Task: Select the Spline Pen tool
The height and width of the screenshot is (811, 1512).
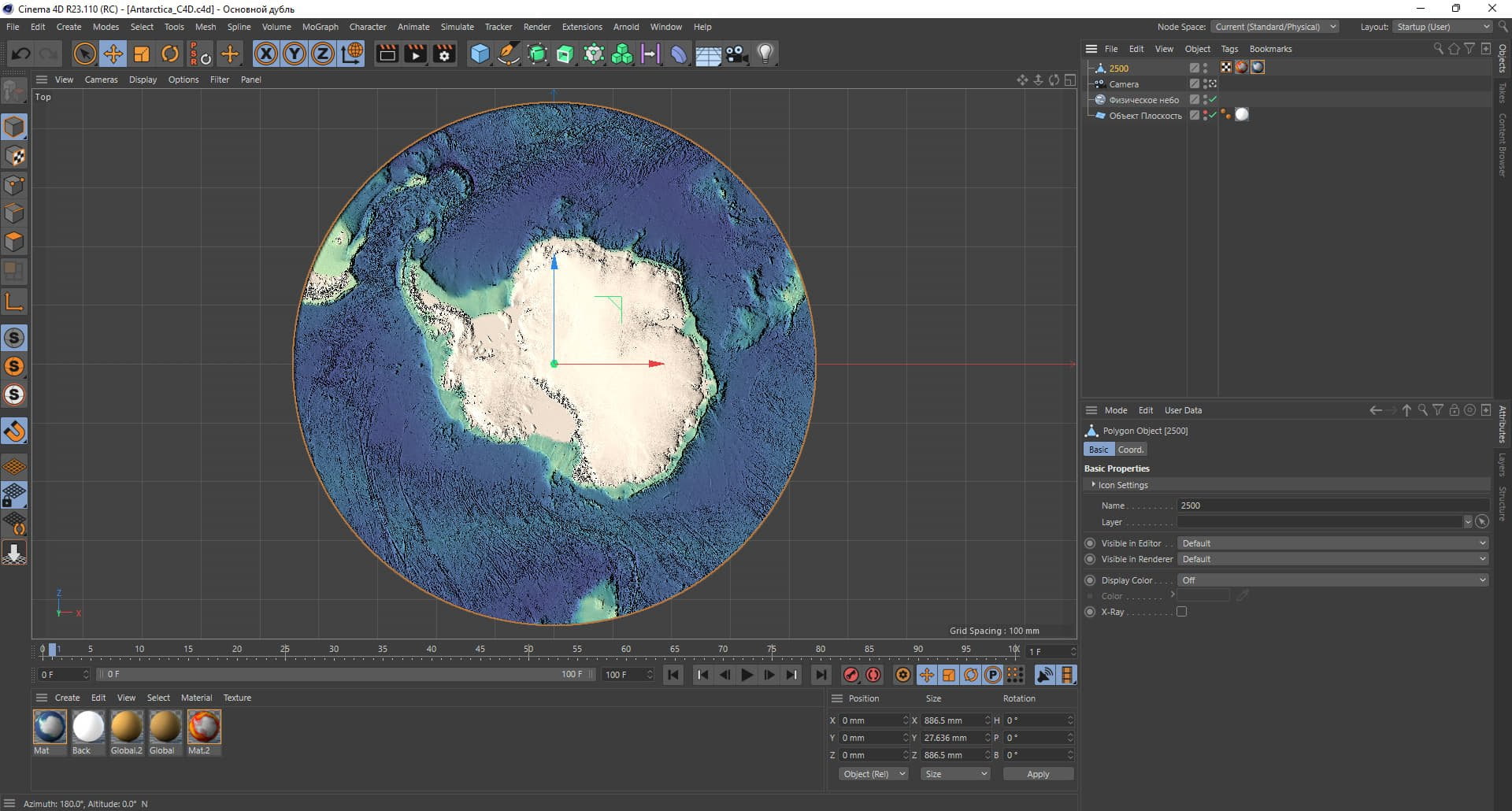Action: (509, 54)
